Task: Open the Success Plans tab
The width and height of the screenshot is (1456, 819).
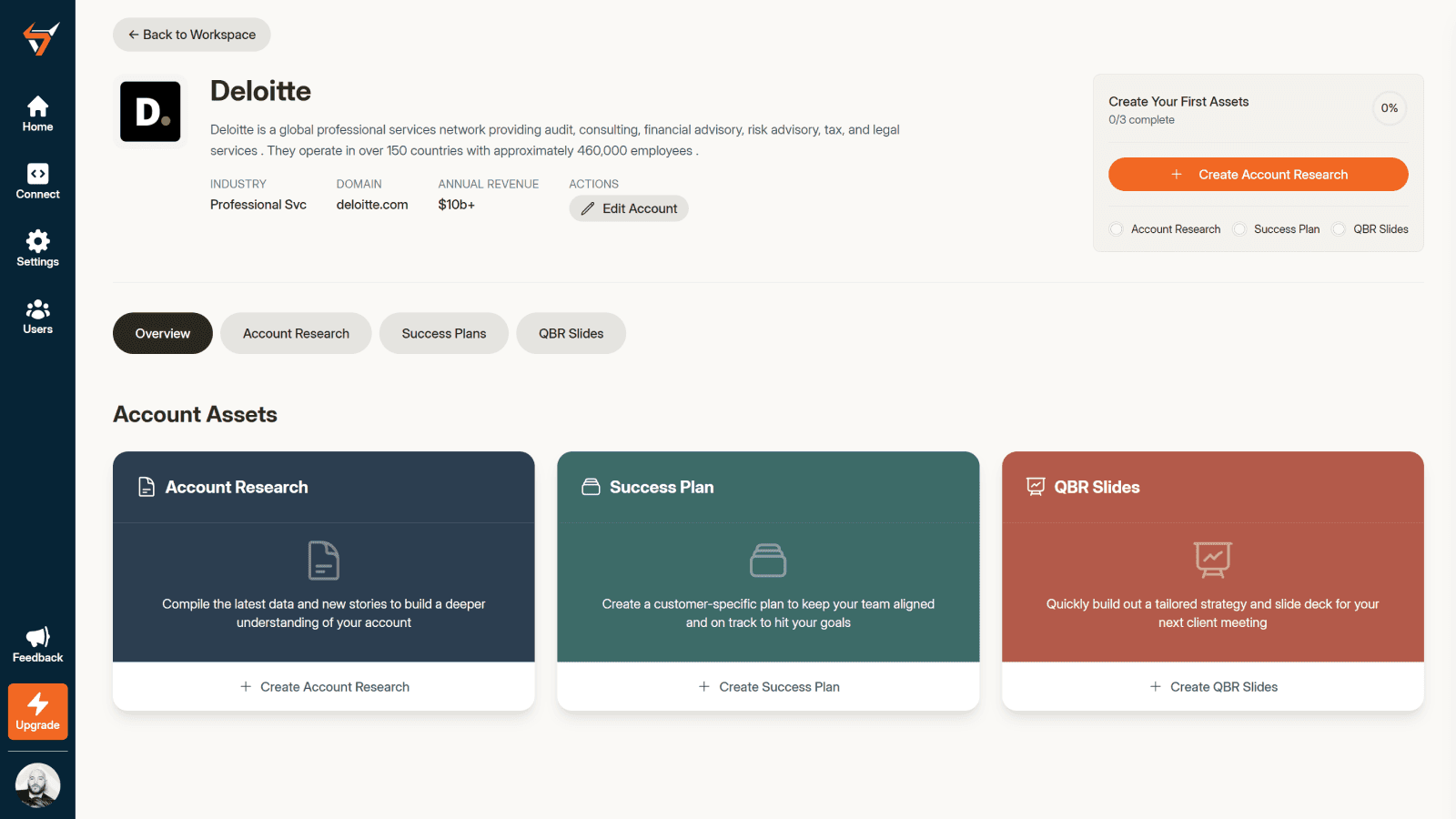Action: [444, 334]
